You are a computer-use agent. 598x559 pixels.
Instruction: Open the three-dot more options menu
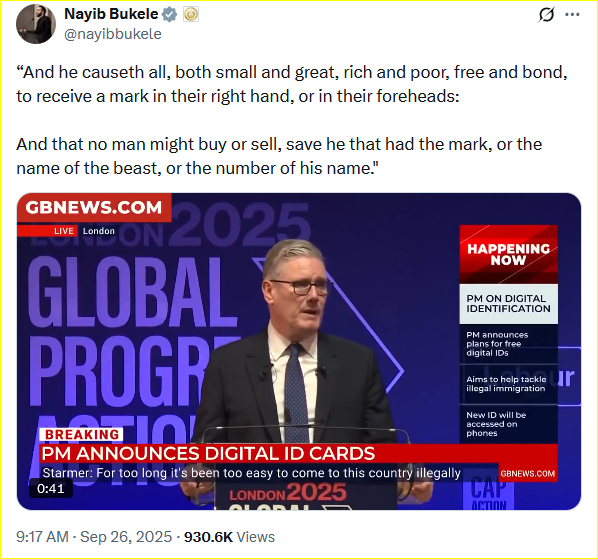572,15
